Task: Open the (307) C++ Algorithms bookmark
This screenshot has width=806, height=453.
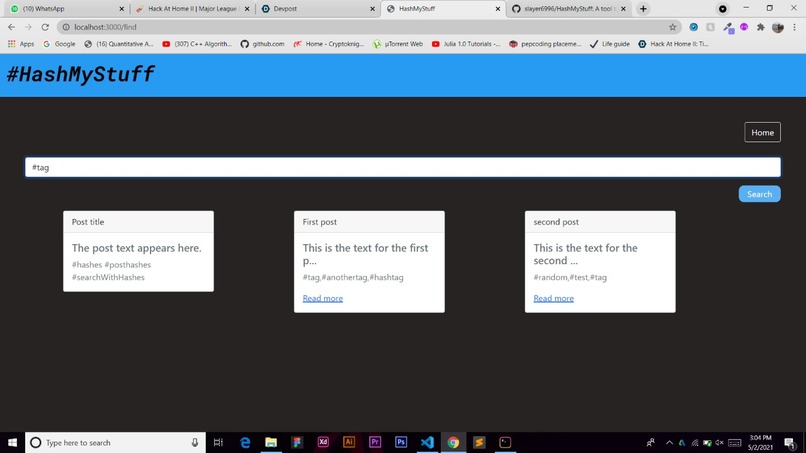Action: pyautogui.click(x=197, y=44)
